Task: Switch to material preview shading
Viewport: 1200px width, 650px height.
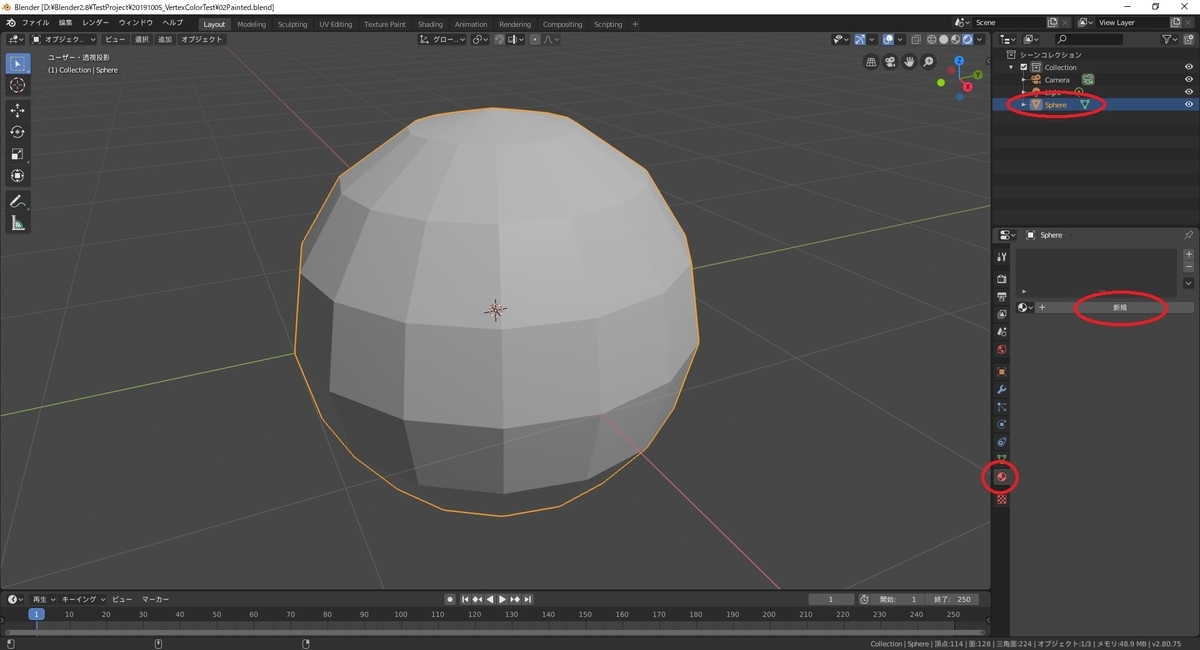Action: coord(955,39)
